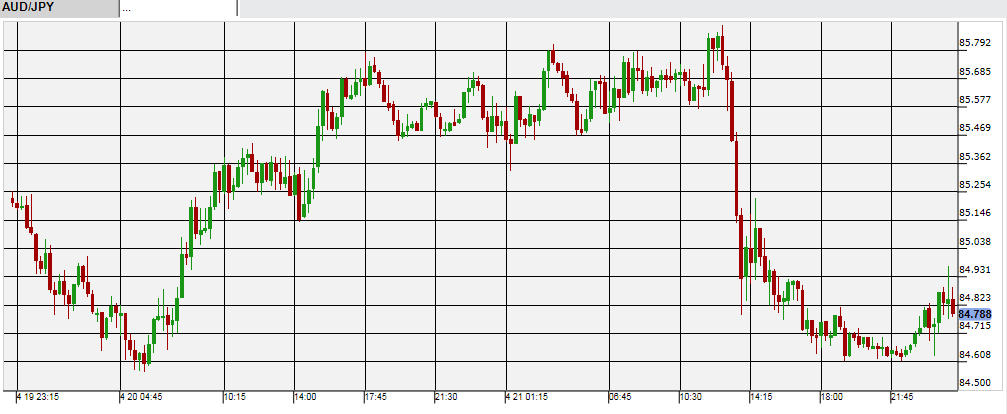The width and height of the screenshot is (1007, 414).
Task: Click the 21:45 time axis label
Action: pyautogui.click(x=903, y=397)
